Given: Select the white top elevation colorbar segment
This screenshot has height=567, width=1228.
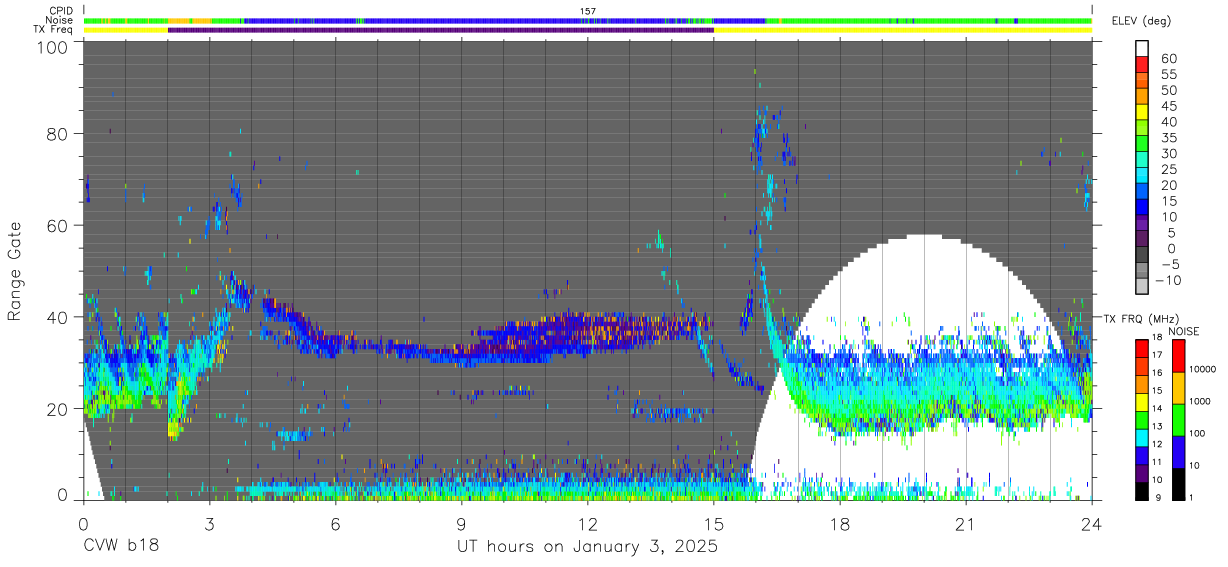Looking at the screenshot, I should coord(1141,49).
